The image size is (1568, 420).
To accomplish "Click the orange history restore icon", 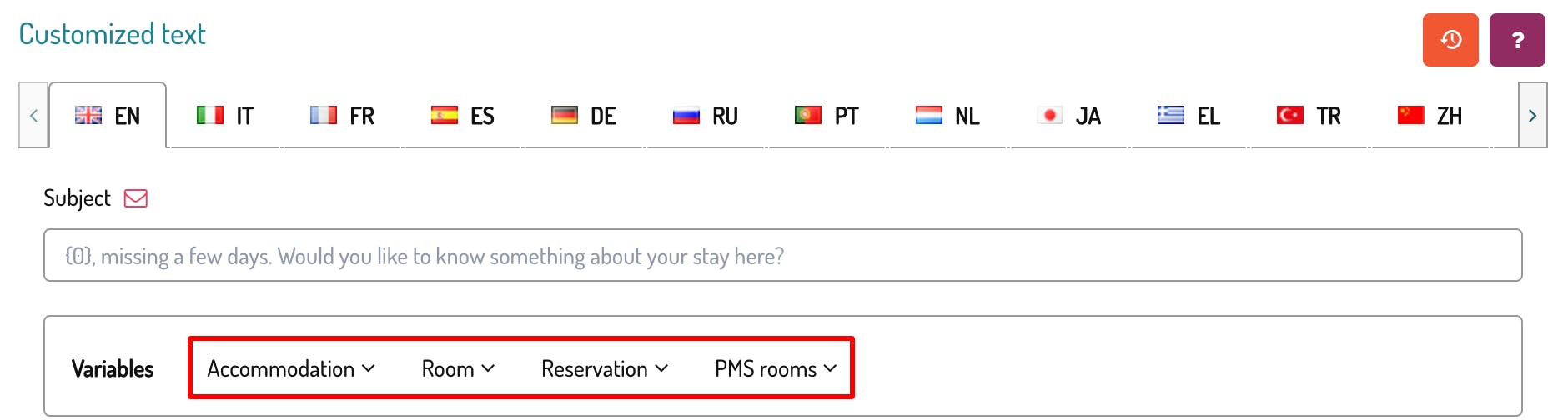I will [x=1450, y=39].
